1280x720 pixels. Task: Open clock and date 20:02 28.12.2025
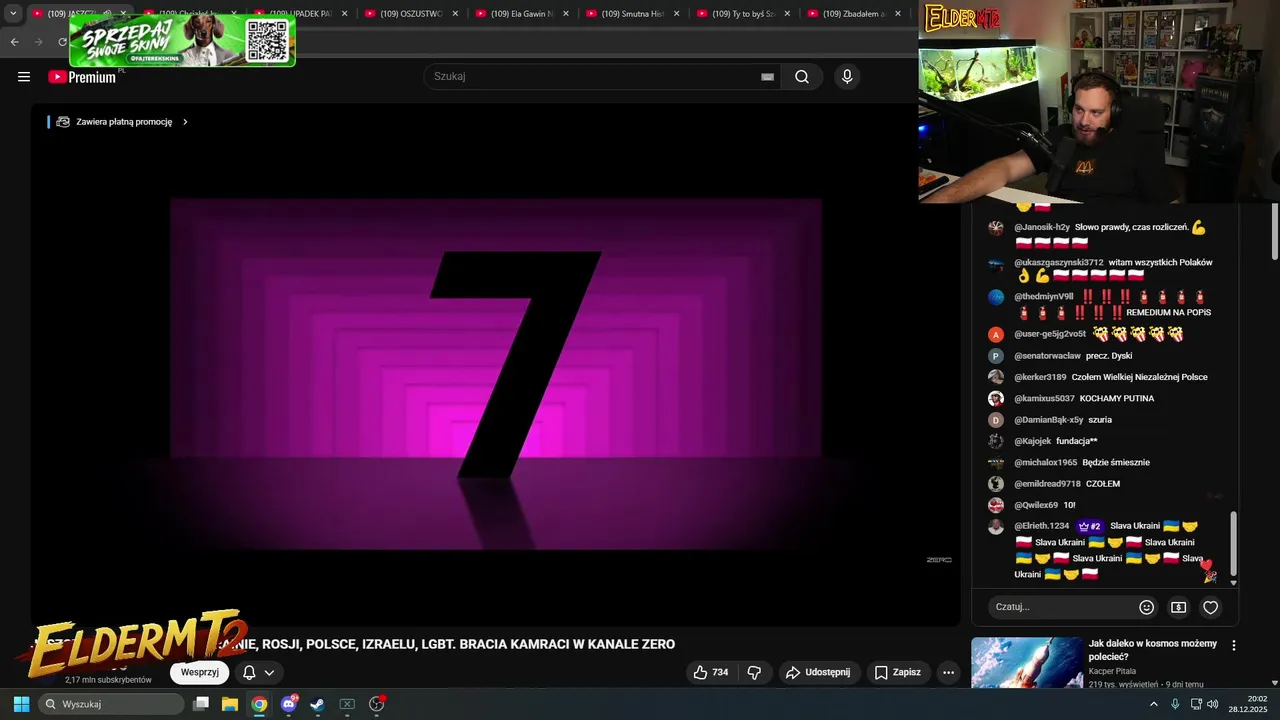[x=1248, y=704]
